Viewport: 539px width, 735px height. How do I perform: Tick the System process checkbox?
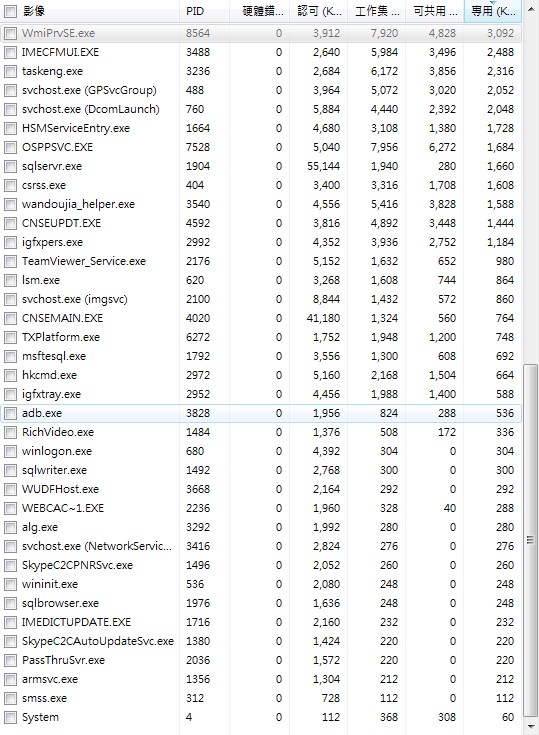[10, 717]
